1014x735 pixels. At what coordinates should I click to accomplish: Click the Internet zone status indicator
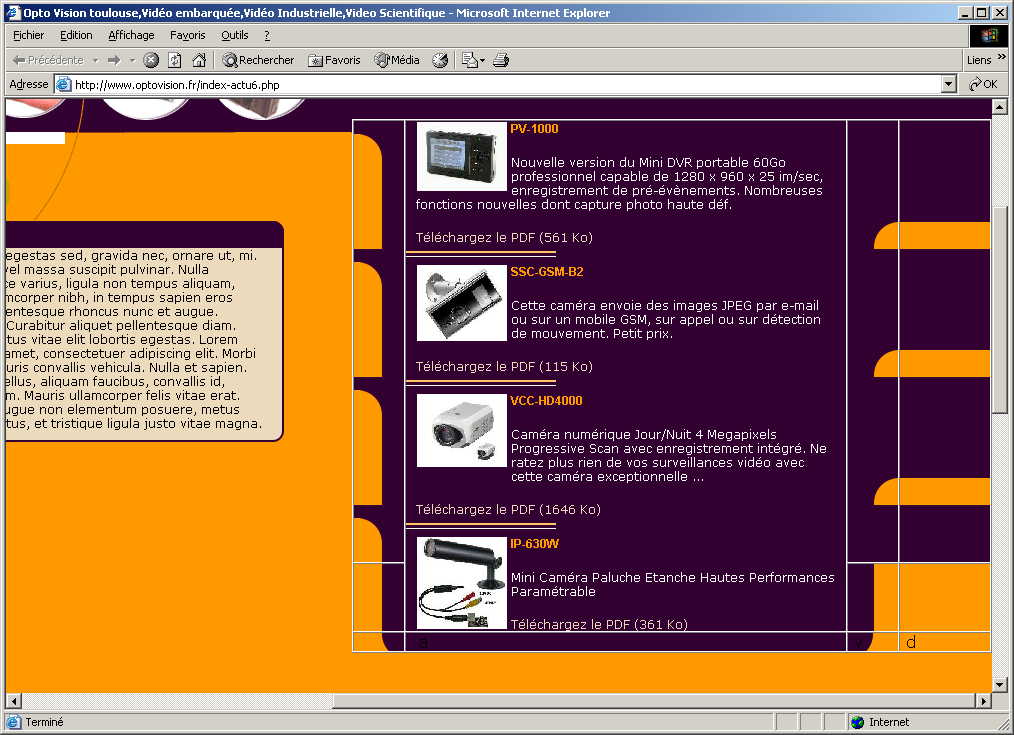[x=880, y=722]
